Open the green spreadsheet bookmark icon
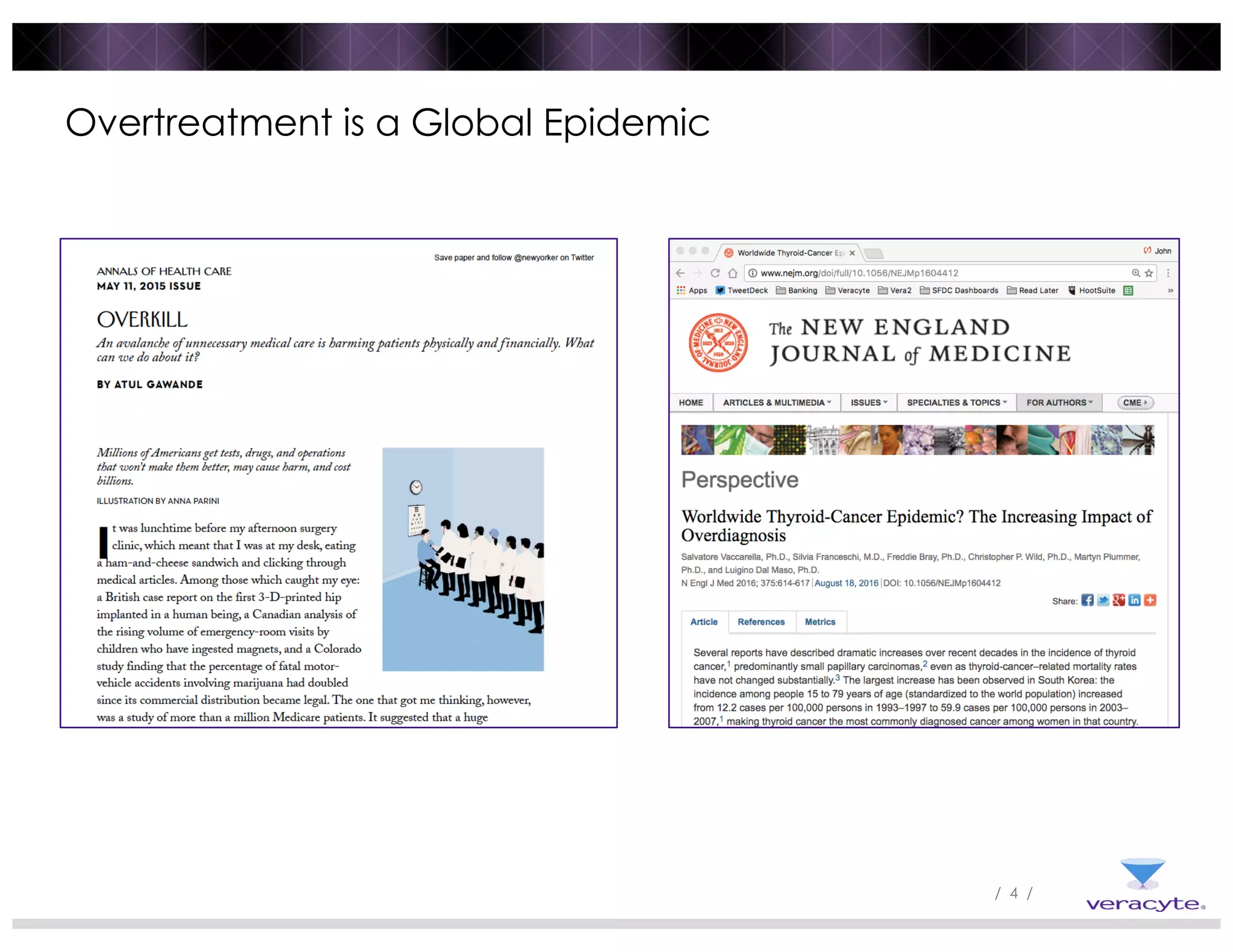Viewport: 1233px width, 952px height. pyautogui.click(x=1128, y=291)
